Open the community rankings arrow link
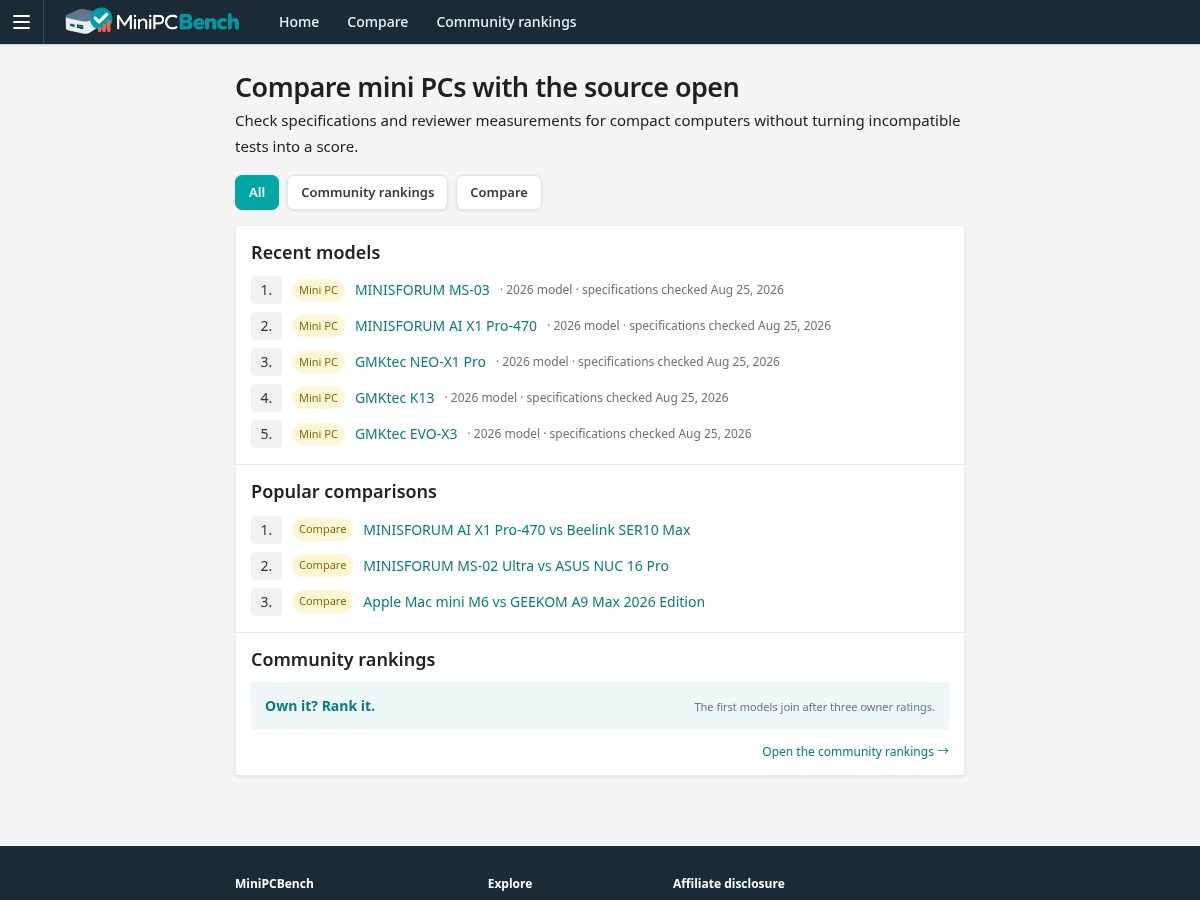Screen dimensions: 1200x900 pos(855,751)
